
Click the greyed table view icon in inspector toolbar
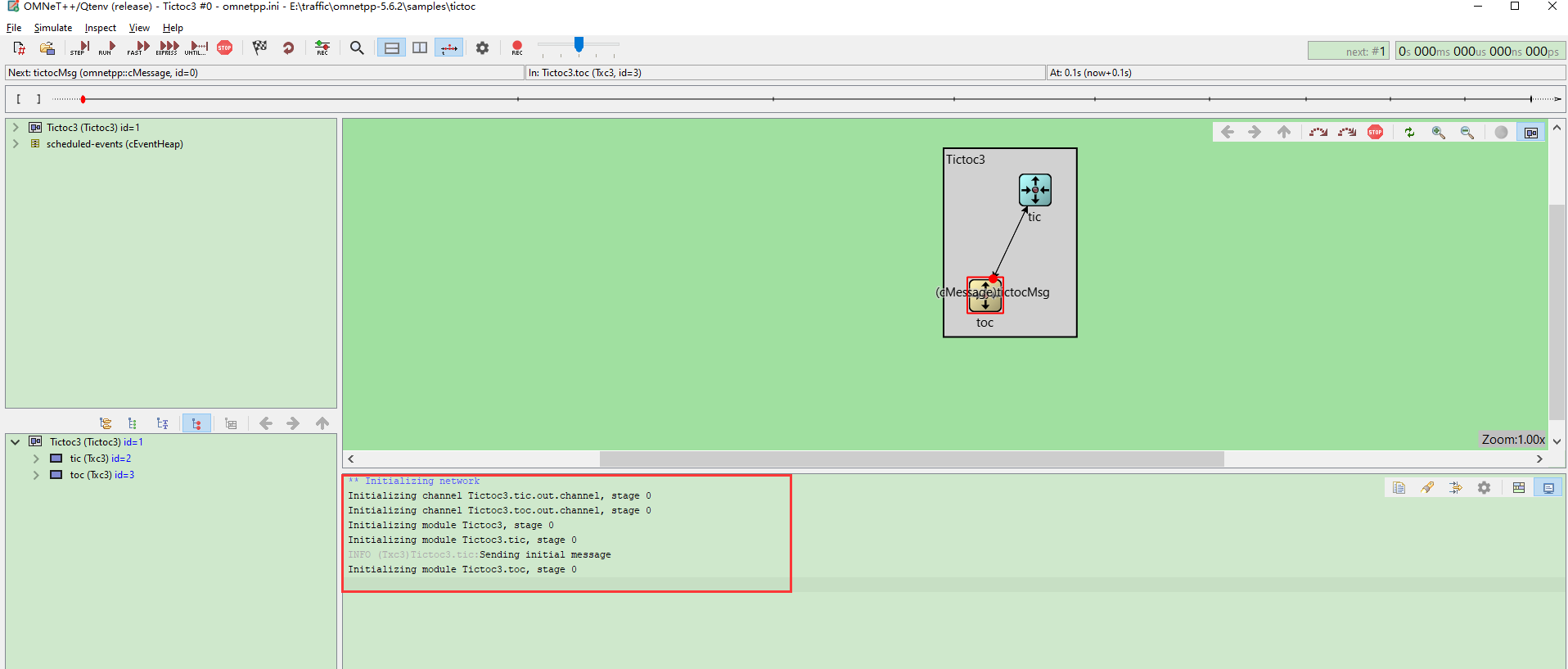[231, 423]
